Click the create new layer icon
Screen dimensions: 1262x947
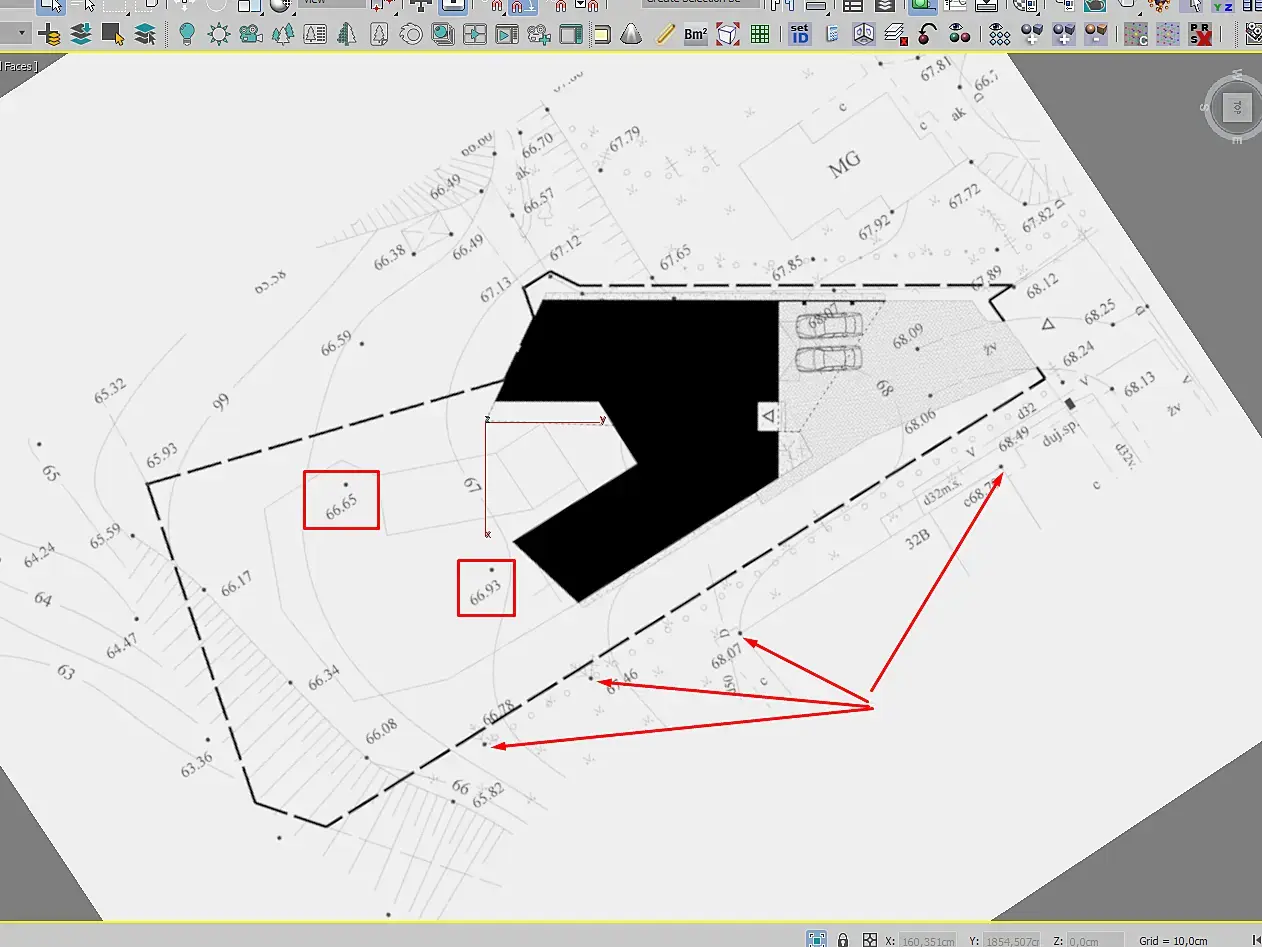point(49,36)
